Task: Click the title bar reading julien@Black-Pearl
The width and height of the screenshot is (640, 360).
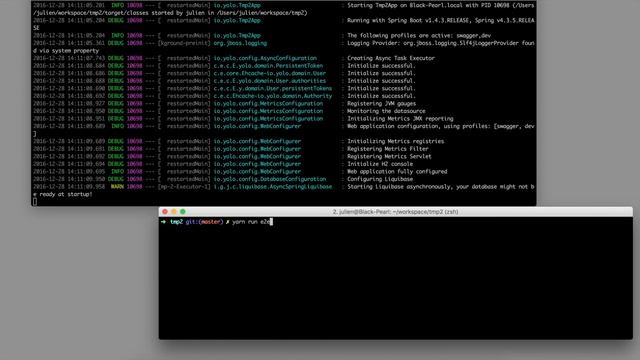Action: (x=395, y=211)
